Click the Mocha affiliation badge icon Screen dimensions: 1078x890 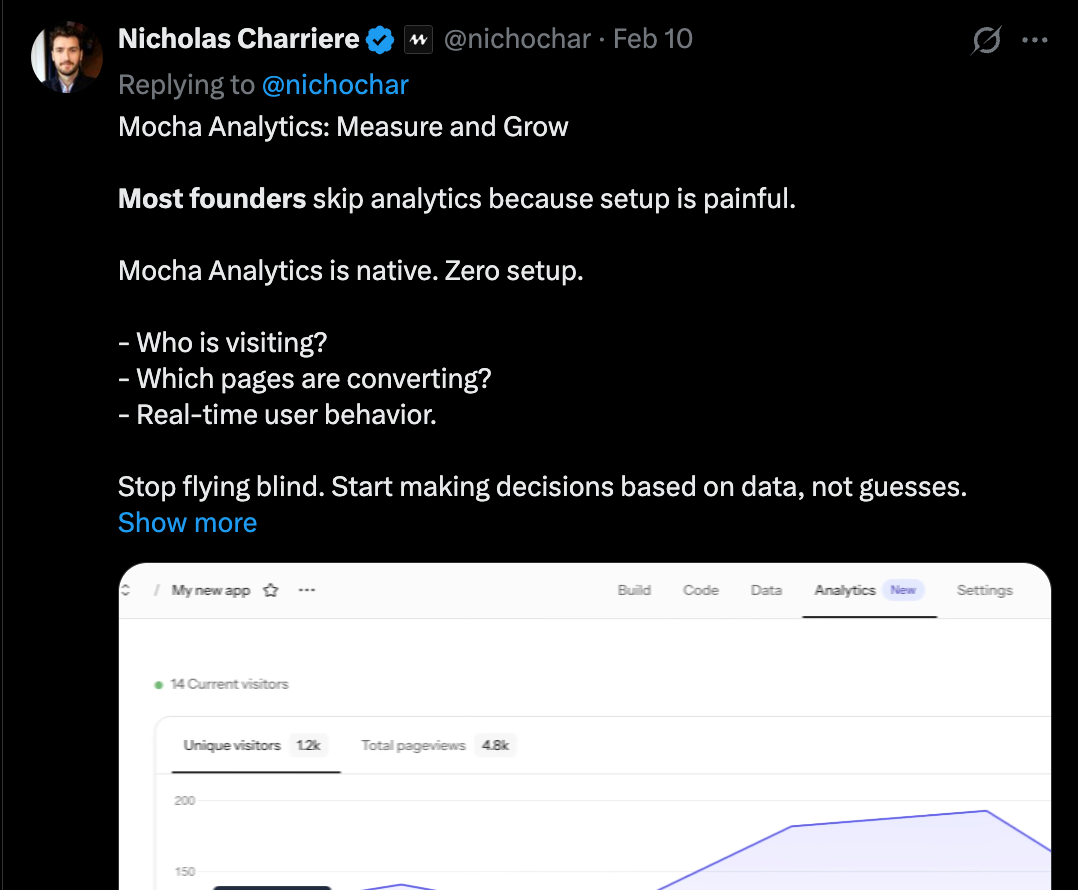pyautogui.click(x=418, y=41)
